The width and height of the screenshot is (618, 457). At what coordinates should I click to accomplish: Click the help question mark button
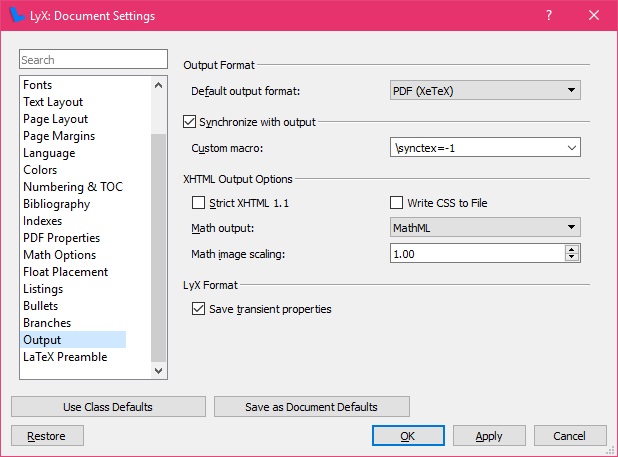(549, 15)
